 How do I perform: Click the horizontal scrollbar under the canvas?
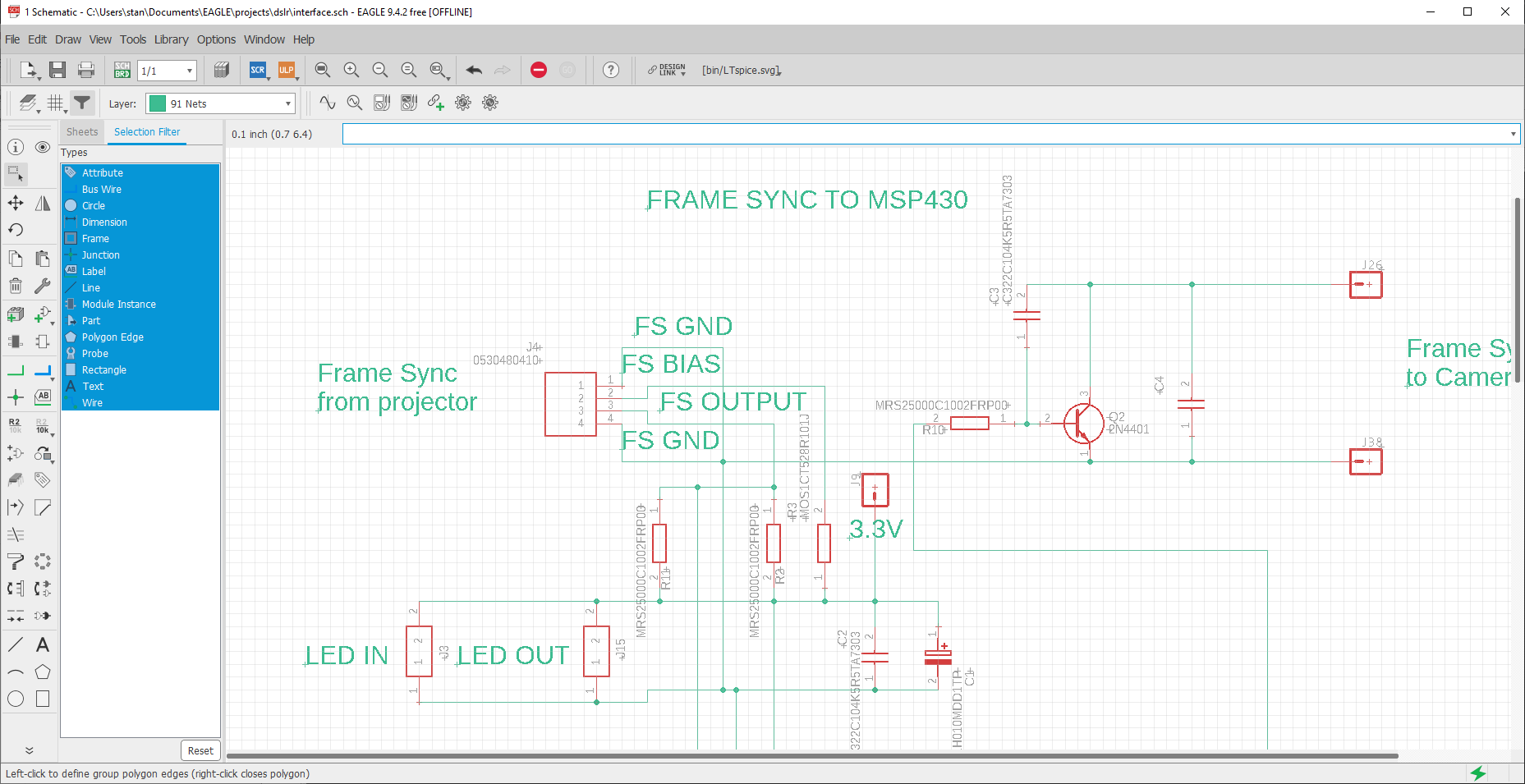(x=812, y=755)
